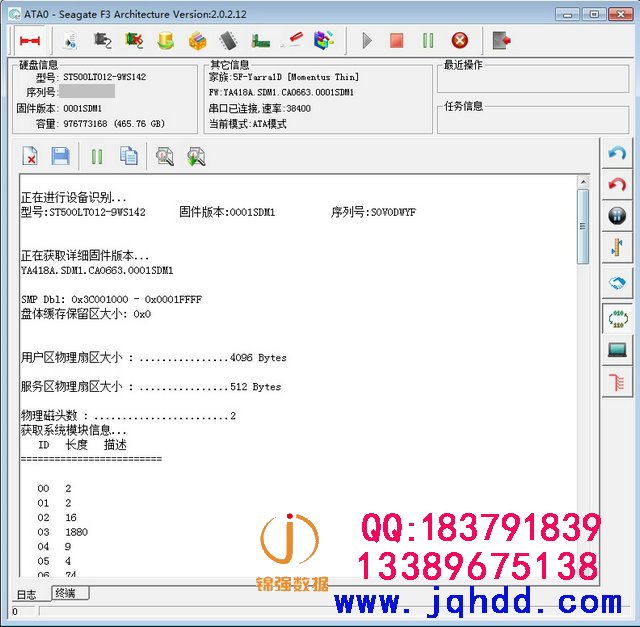Click the log line 用户区物理扇区大小 4096 Bytes
Screen dimensions: 640x627
click(153, 358)
